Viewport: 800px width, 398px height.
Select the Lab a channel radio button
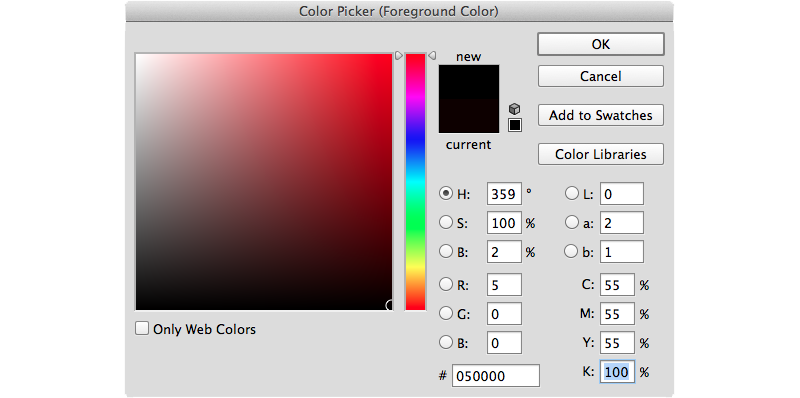(x=571, y=222)
